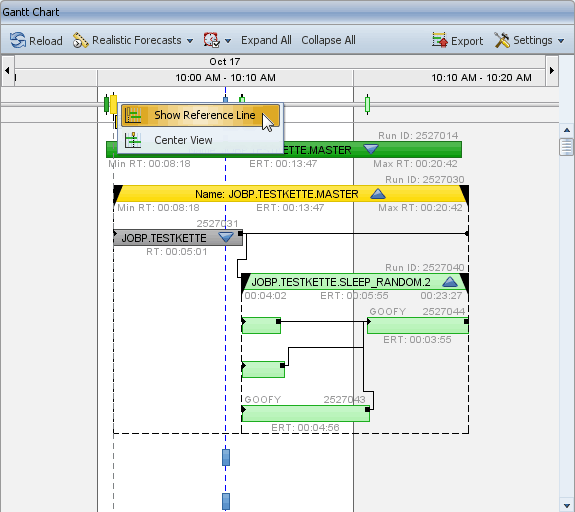Image resolution: width=575 pixels, height=512 pixels.
Task: Click the upper blue marker on reference line
Action: click(226, 457)
